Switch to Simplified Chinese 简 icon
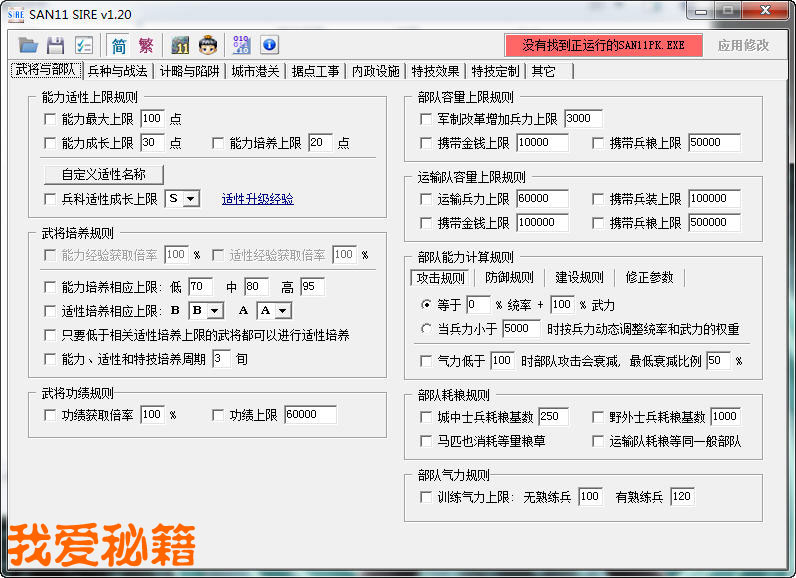This screenshot has width=796, height=578. (x=119, y=45)
